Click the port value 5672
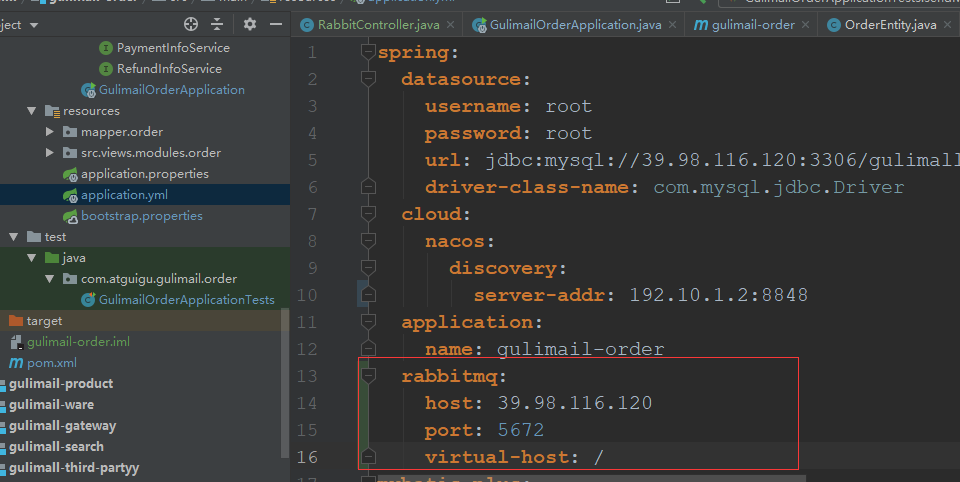This screenshot has height=482, width=960. (520, 430)
